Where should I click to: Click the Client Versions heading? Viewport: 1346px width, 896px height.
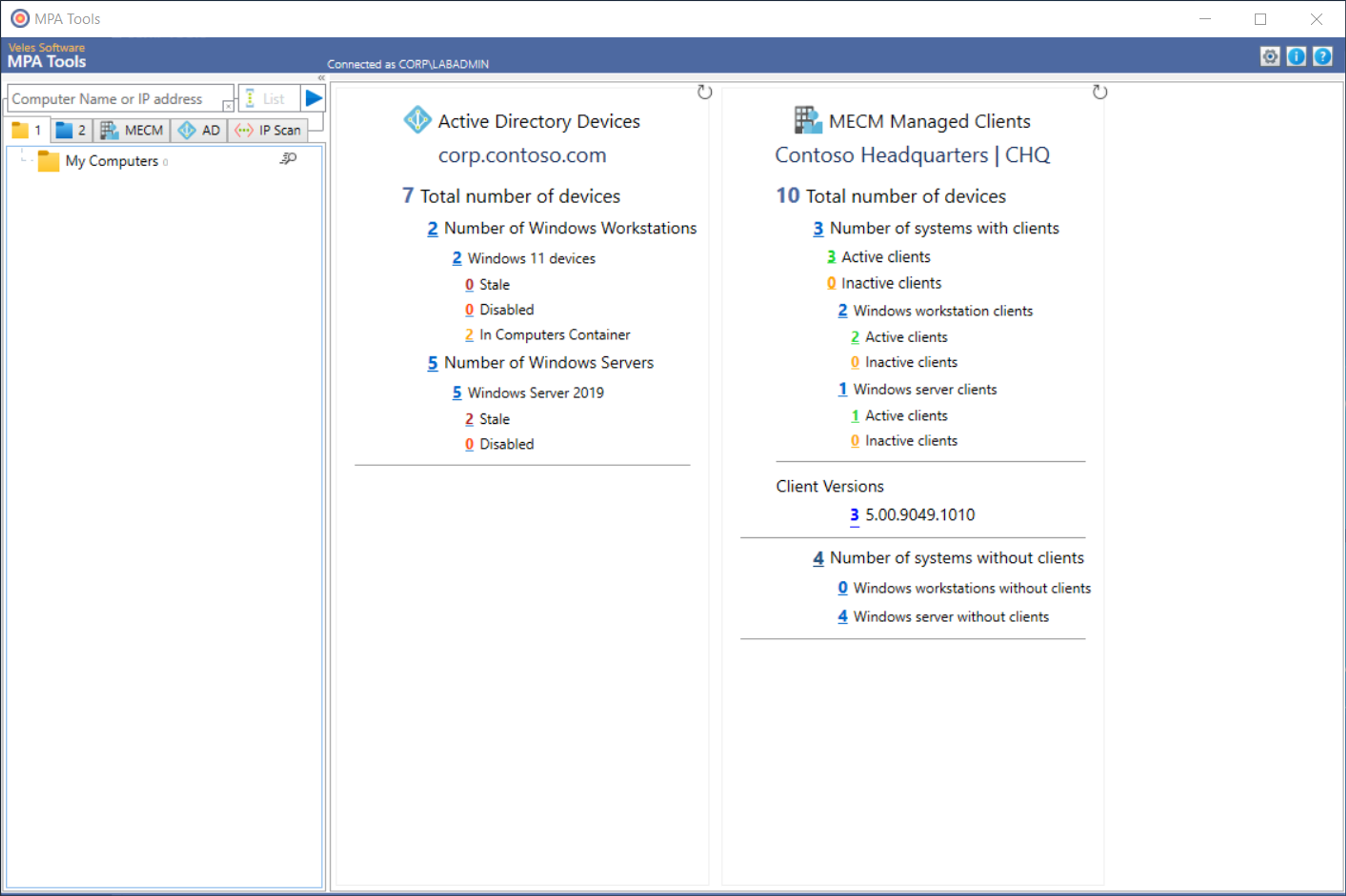click(829, 486)
